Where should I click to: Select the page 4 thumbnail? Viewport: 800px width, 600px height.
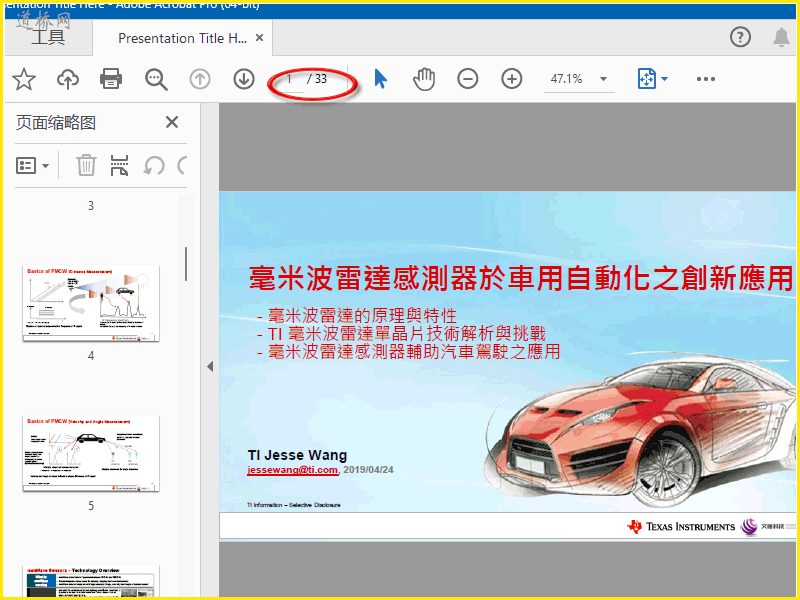click(x=91, y=304)
